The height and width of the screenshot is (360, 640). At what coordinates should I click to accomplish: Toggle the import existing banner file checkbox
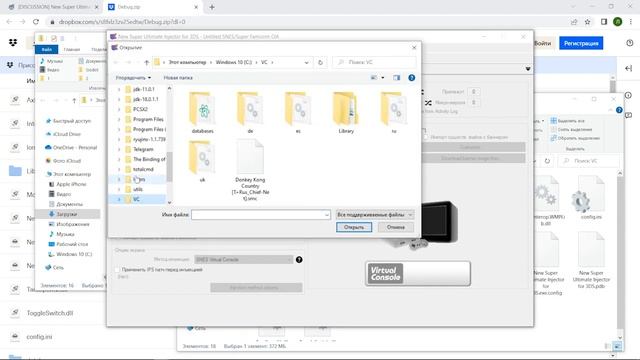[x=426, y=137]
